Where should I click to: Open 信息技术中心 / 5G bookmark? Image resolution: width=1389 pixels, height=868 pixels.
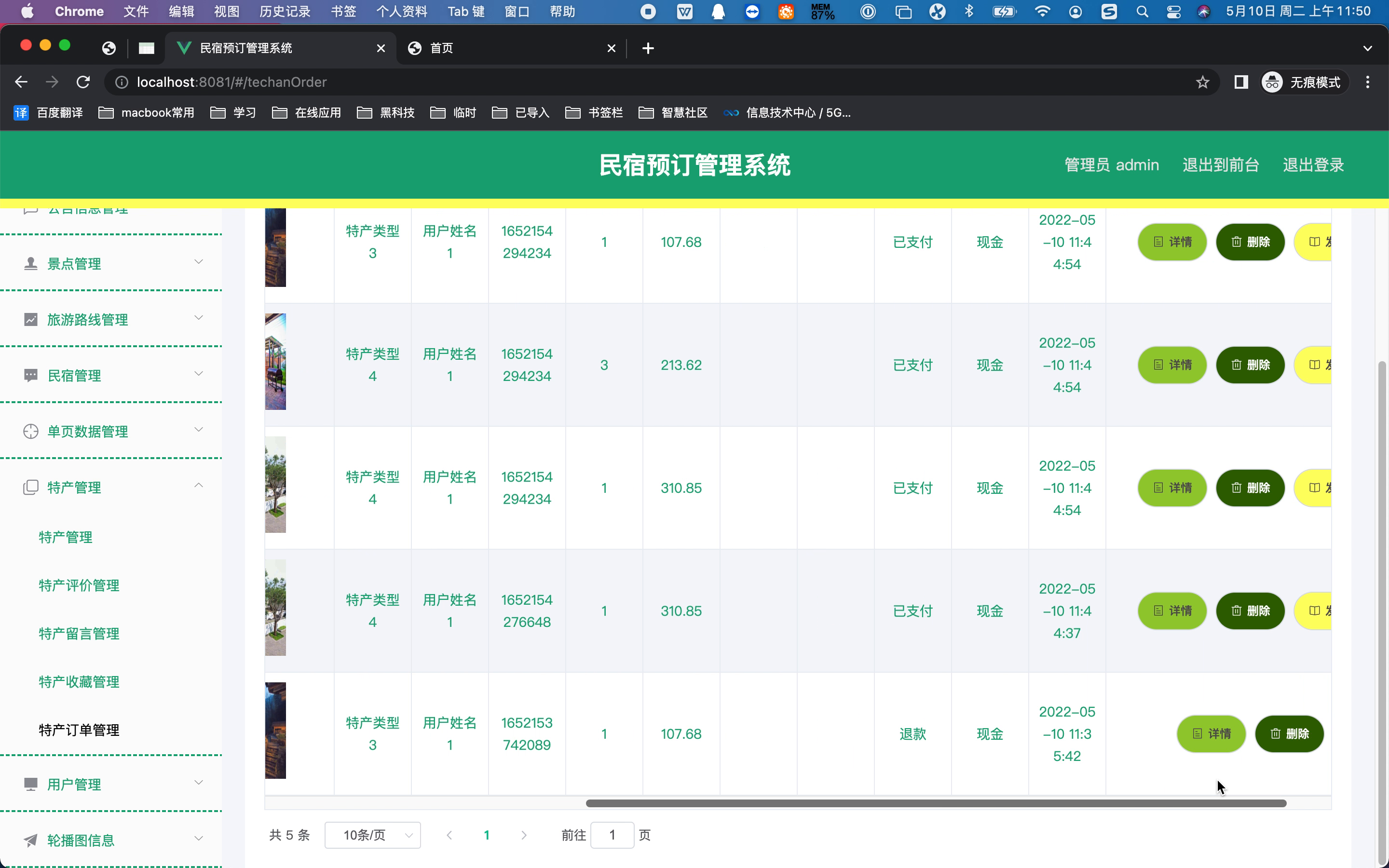[787, 112]
